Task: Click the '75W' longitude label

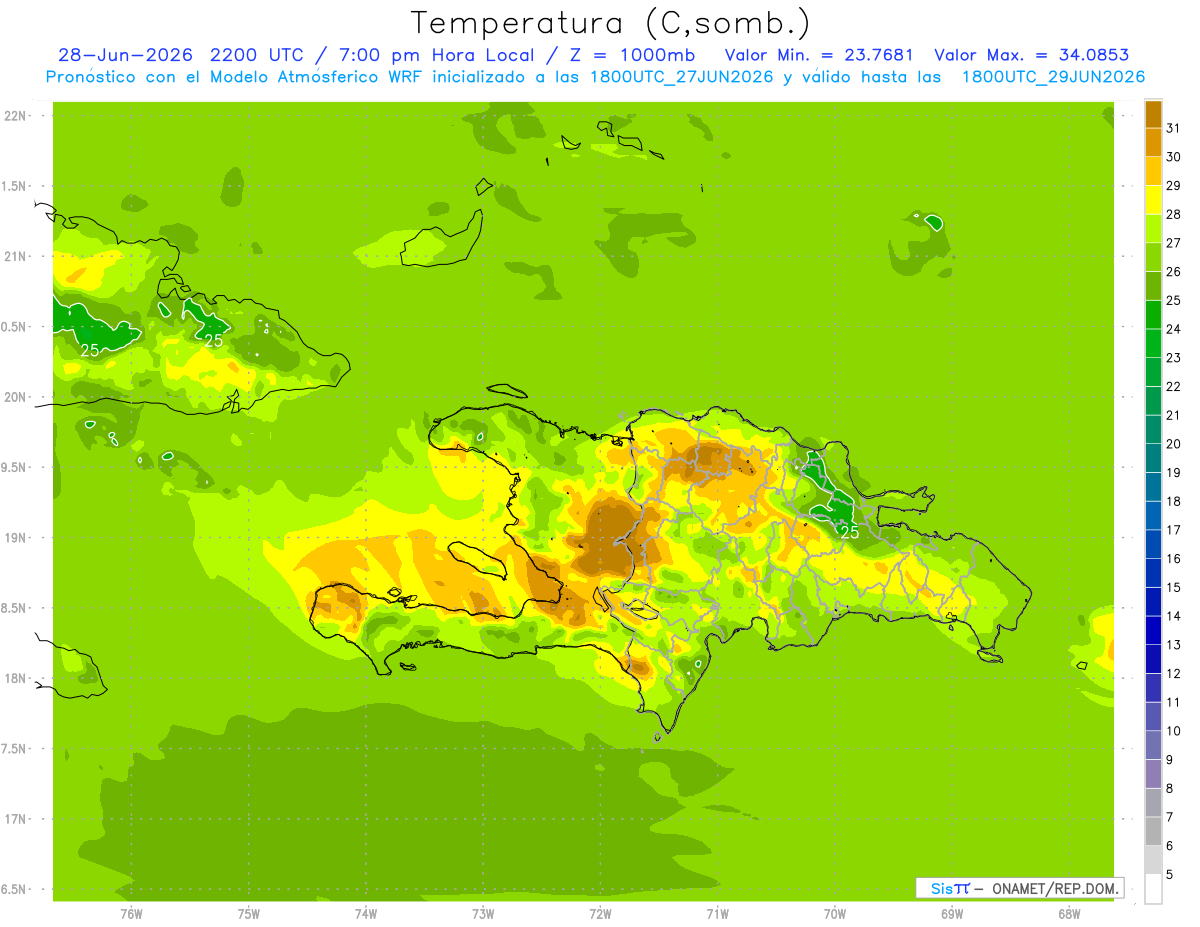Action: tap(248, 913)
